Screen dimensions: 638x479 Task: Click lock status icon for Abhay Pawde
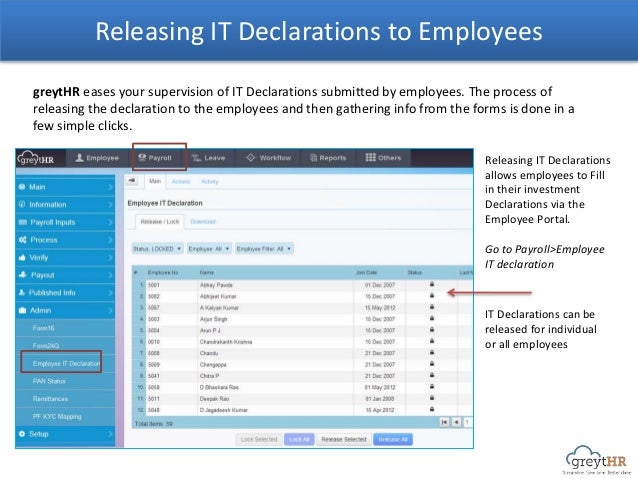(432, 284)
